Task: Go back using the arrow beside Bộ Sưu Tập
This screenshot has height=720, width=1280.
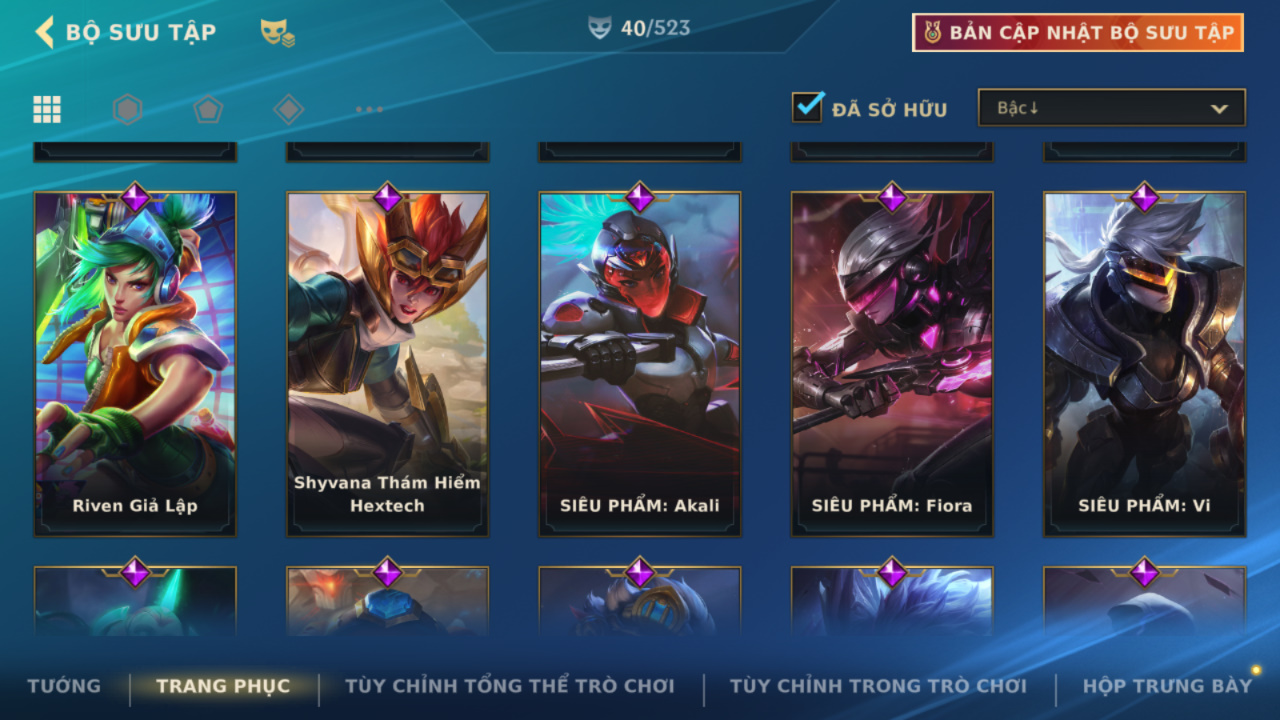Action: [44, 32]
